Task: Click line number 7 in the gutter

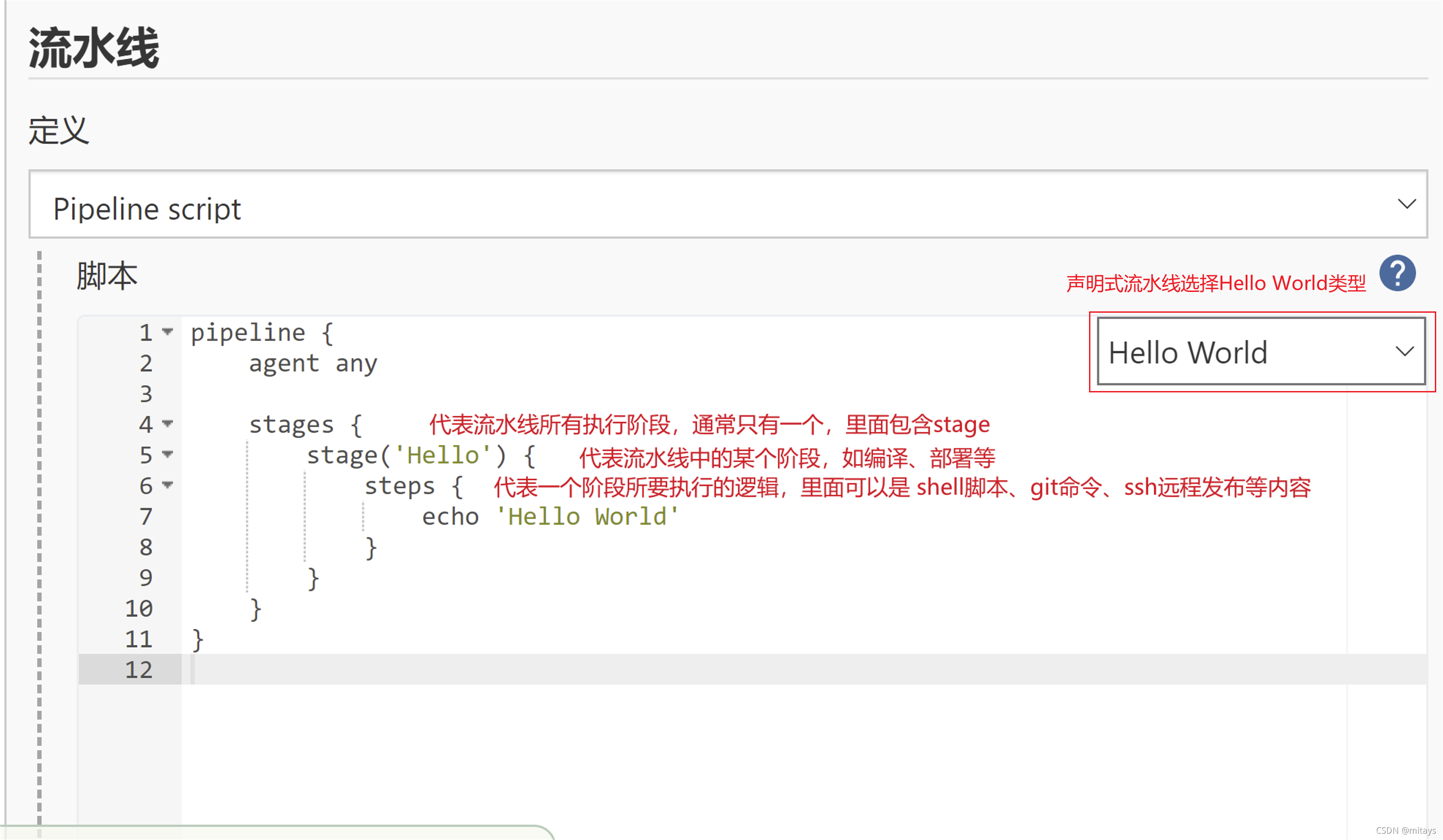Action: (x=145, y=517)
